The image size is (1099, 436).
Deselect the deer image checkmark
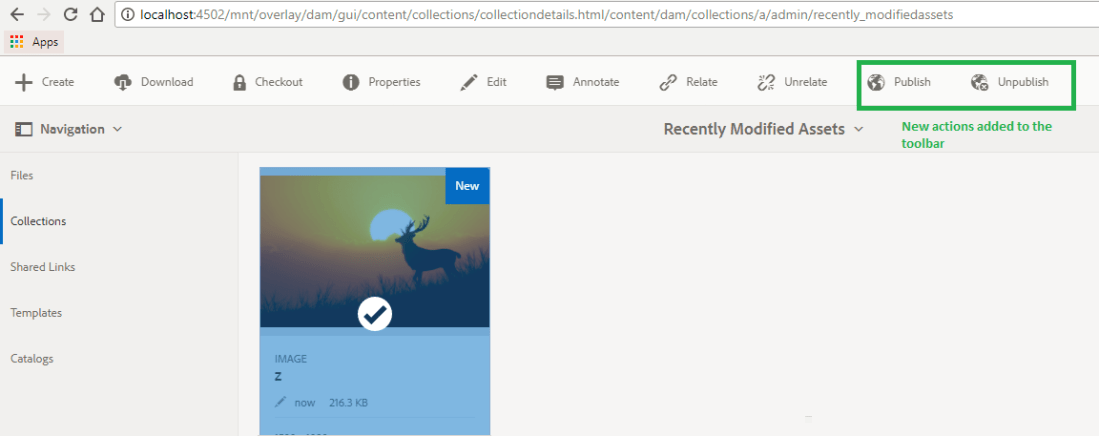(375, 314)
